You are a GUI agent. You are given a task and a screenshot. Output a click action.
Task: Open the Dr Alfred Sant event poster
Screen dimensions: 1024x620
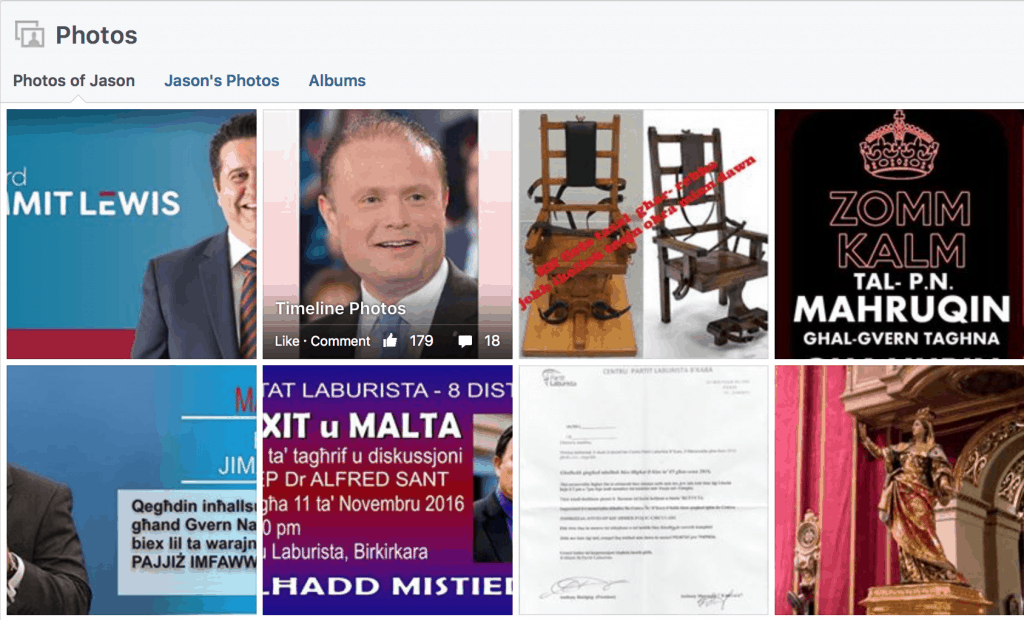[x=388, y=490]
